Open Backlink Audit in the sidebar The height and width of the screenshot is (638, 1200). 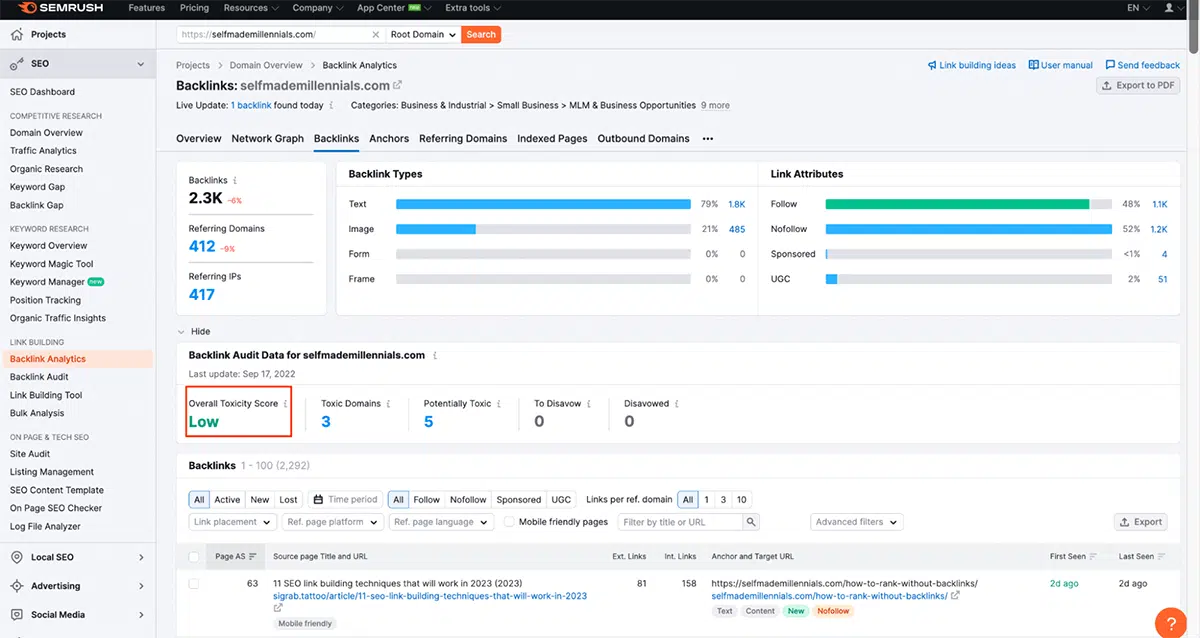coord(40,377)
